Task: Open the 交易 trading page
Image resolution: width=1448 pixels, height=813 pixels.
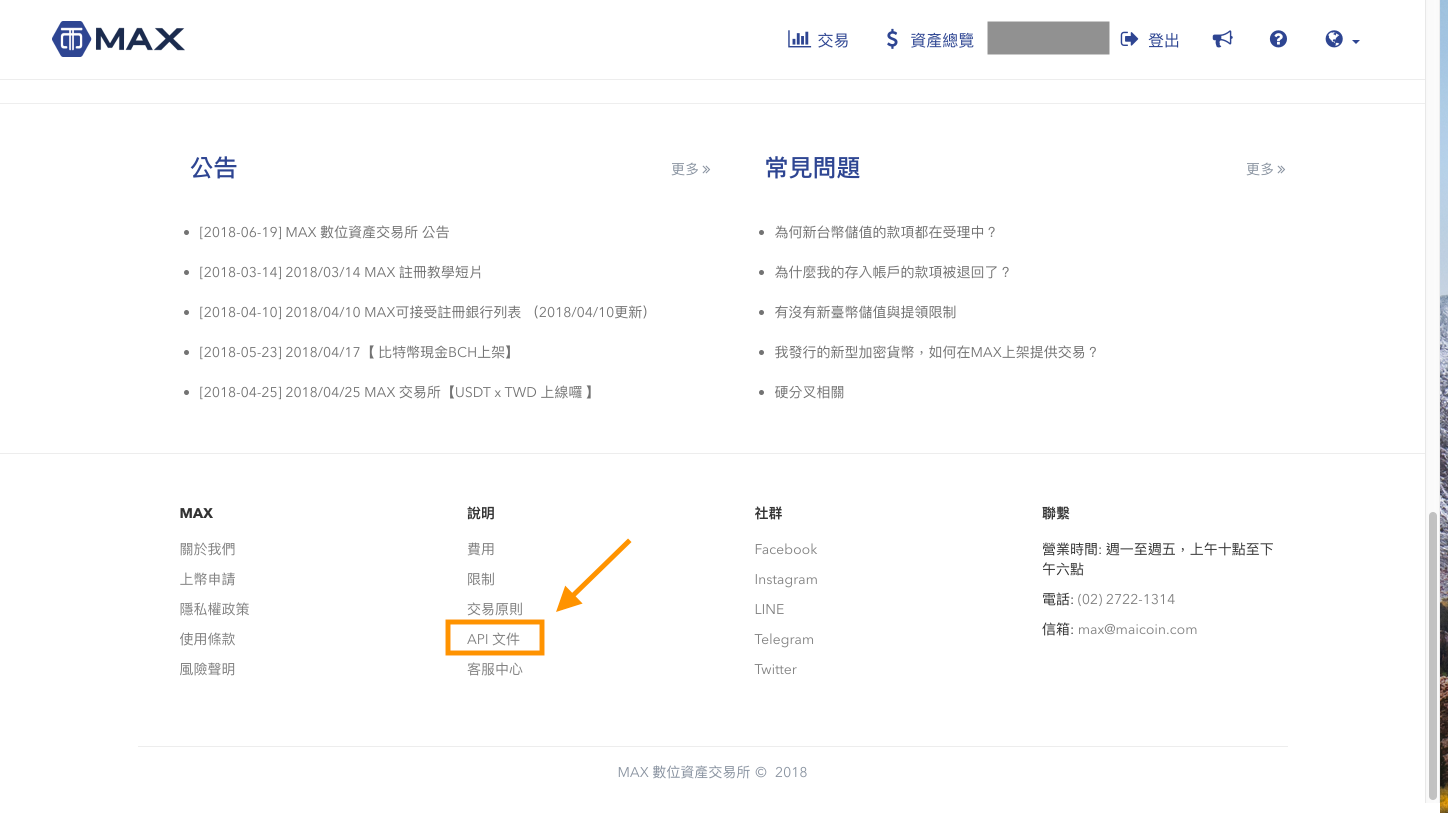Action: [x=818, y=40]
